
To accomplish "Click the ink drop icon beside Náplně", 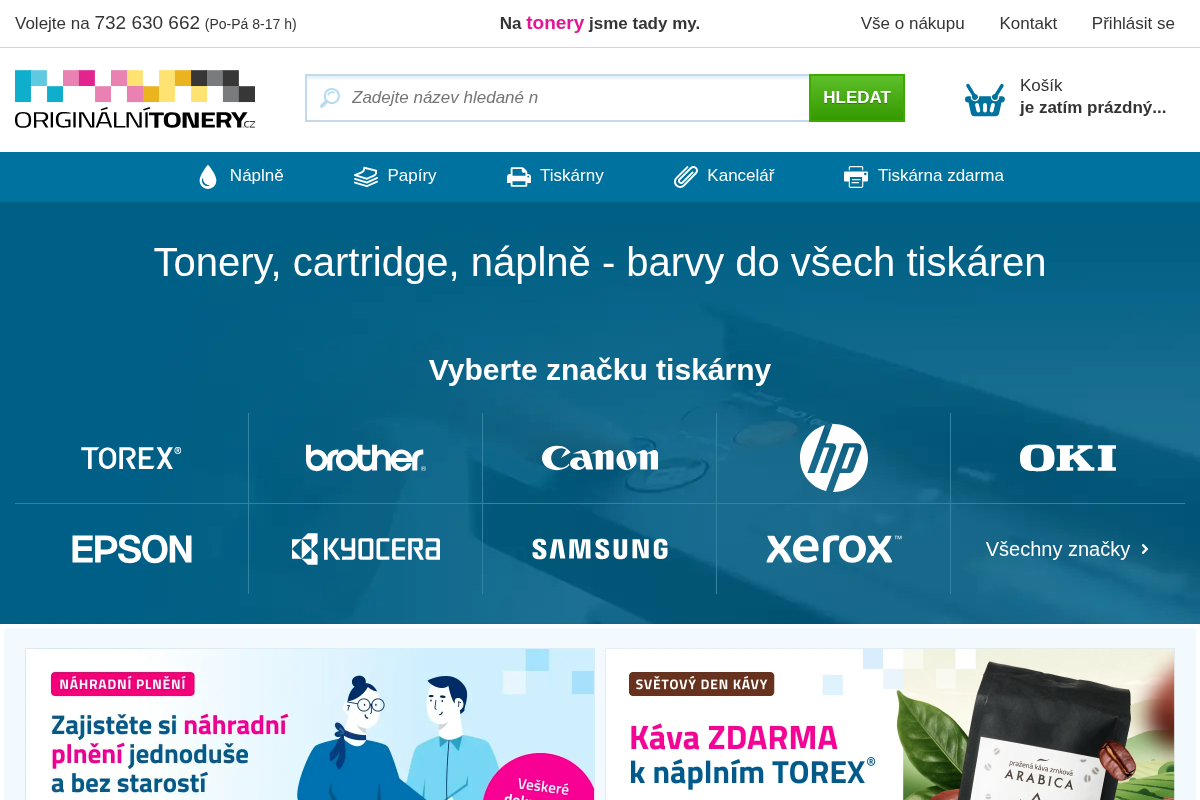I will click(x=208, y=177).
